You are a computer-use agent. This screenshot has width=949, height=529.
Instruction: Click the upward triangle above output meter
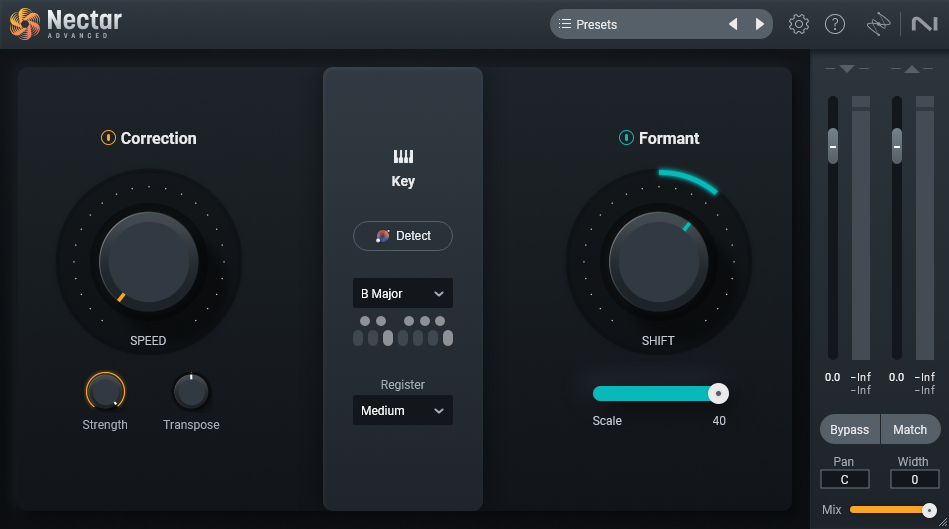(x=911, y=69)
